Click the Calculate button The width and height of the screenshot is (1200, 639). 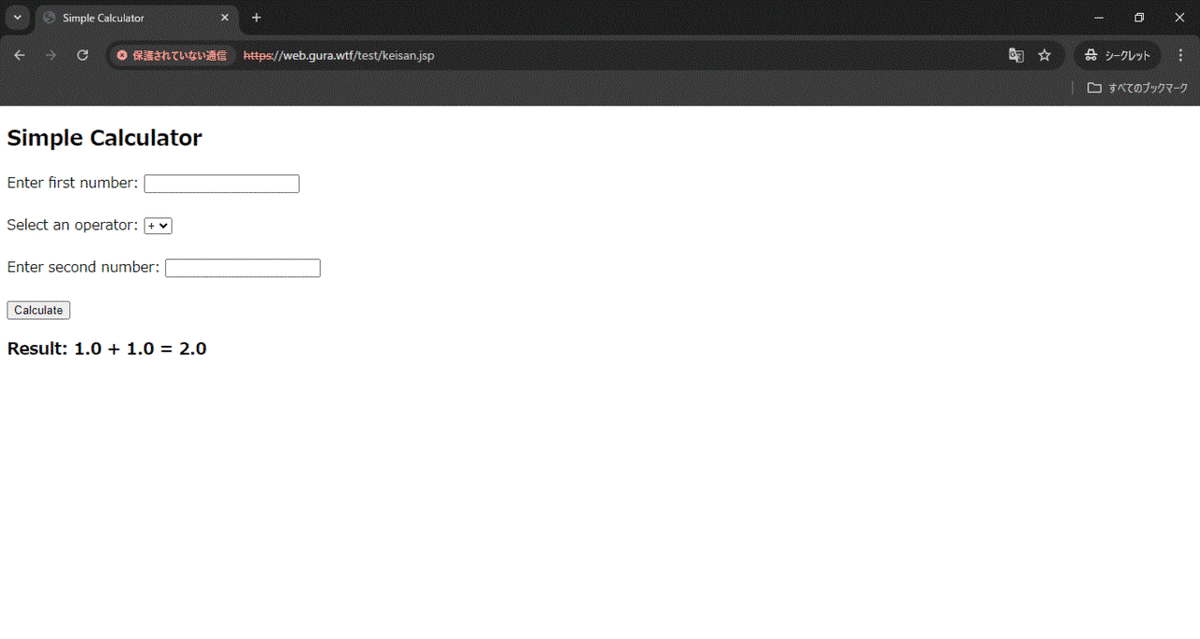(x=38, y=310)
